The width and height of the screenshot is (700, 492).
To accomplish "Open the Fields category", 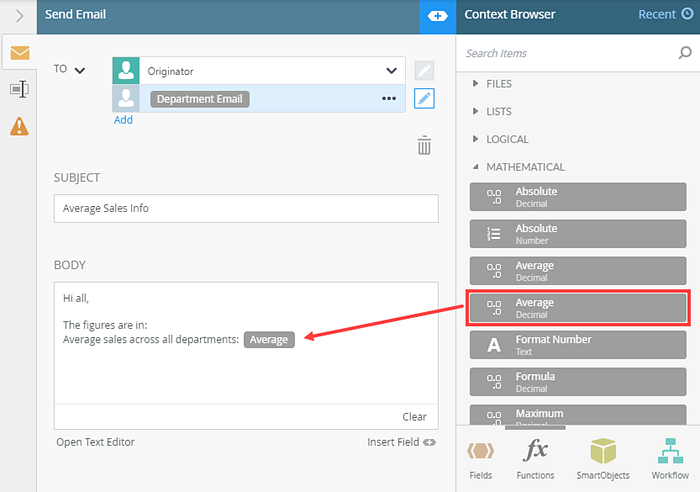I will (x=481, y=459).
